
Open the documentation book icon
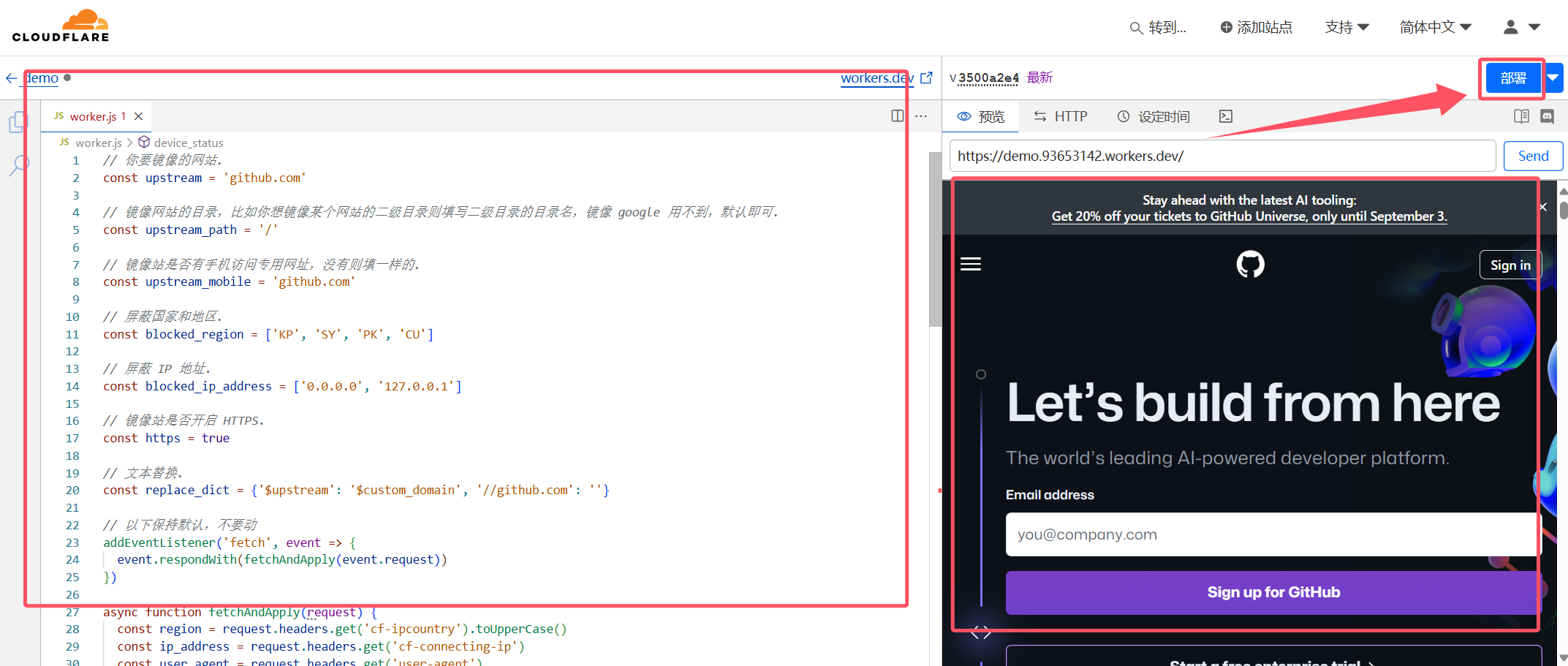coord(1521,116)
